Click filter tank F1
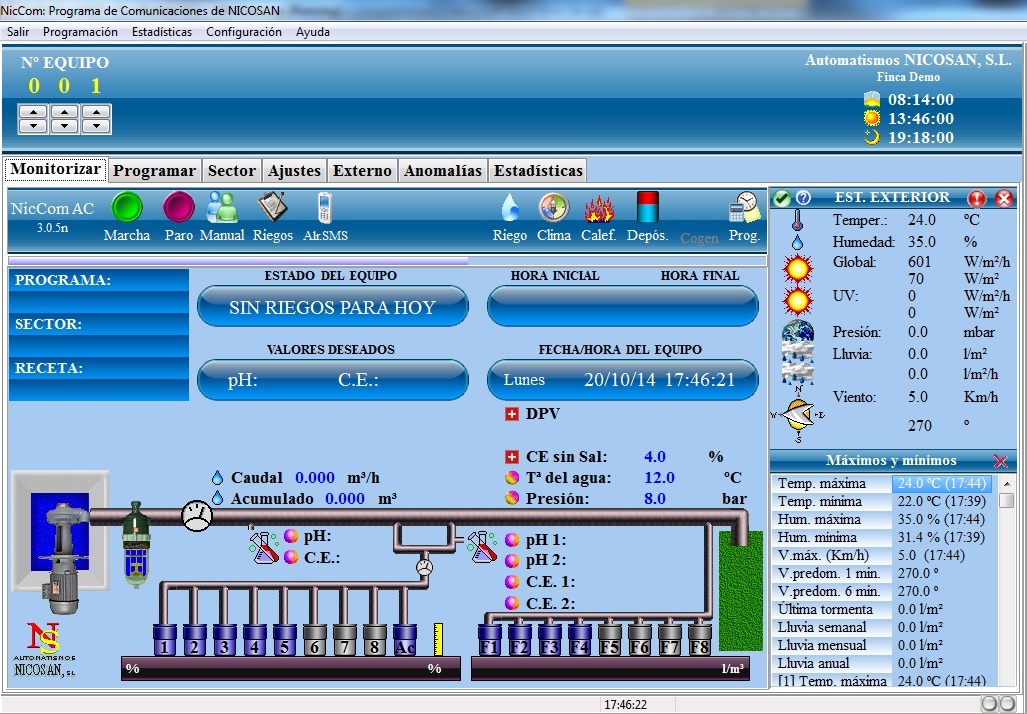The height and width of the screenshot is (714, 1027). [x=489, y=641]
